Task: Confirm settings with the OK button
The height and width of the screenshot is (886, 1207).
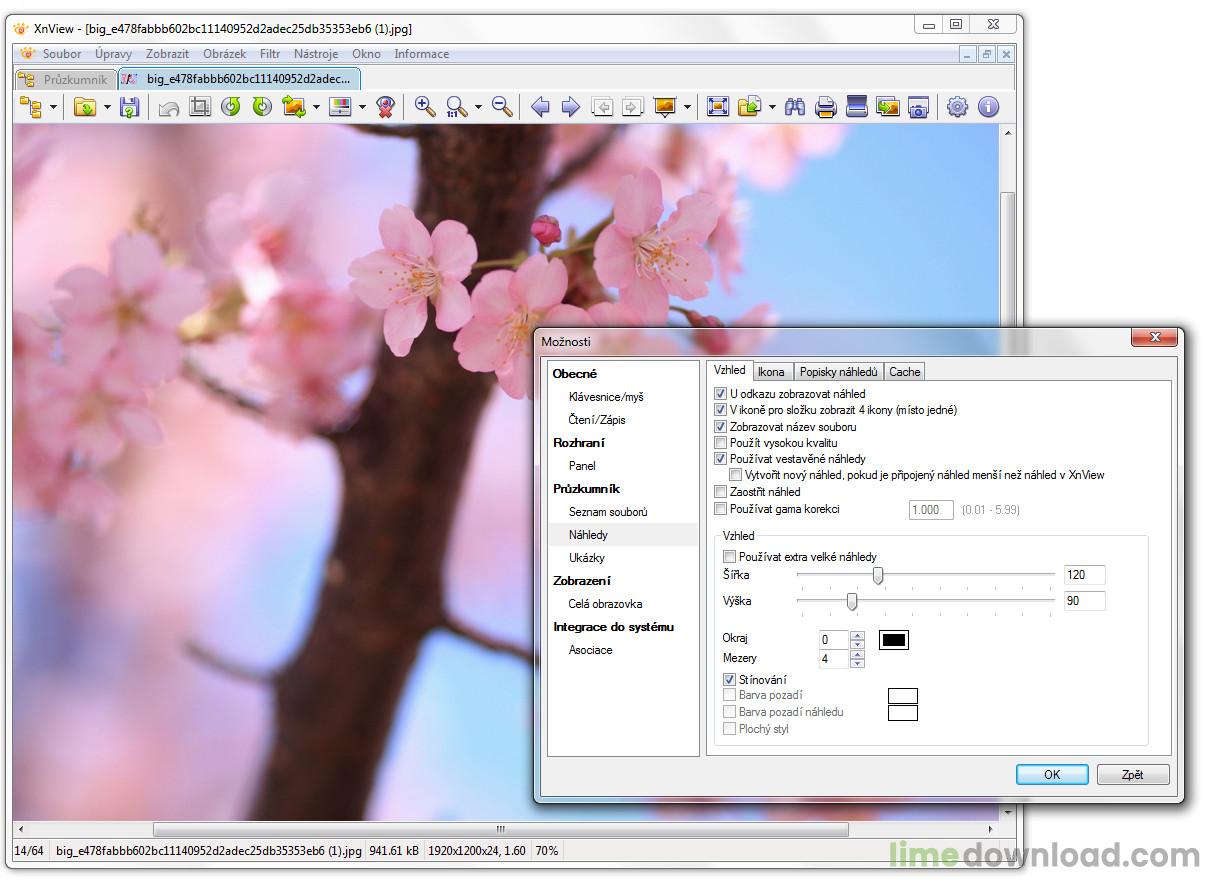Action: 1052,774
